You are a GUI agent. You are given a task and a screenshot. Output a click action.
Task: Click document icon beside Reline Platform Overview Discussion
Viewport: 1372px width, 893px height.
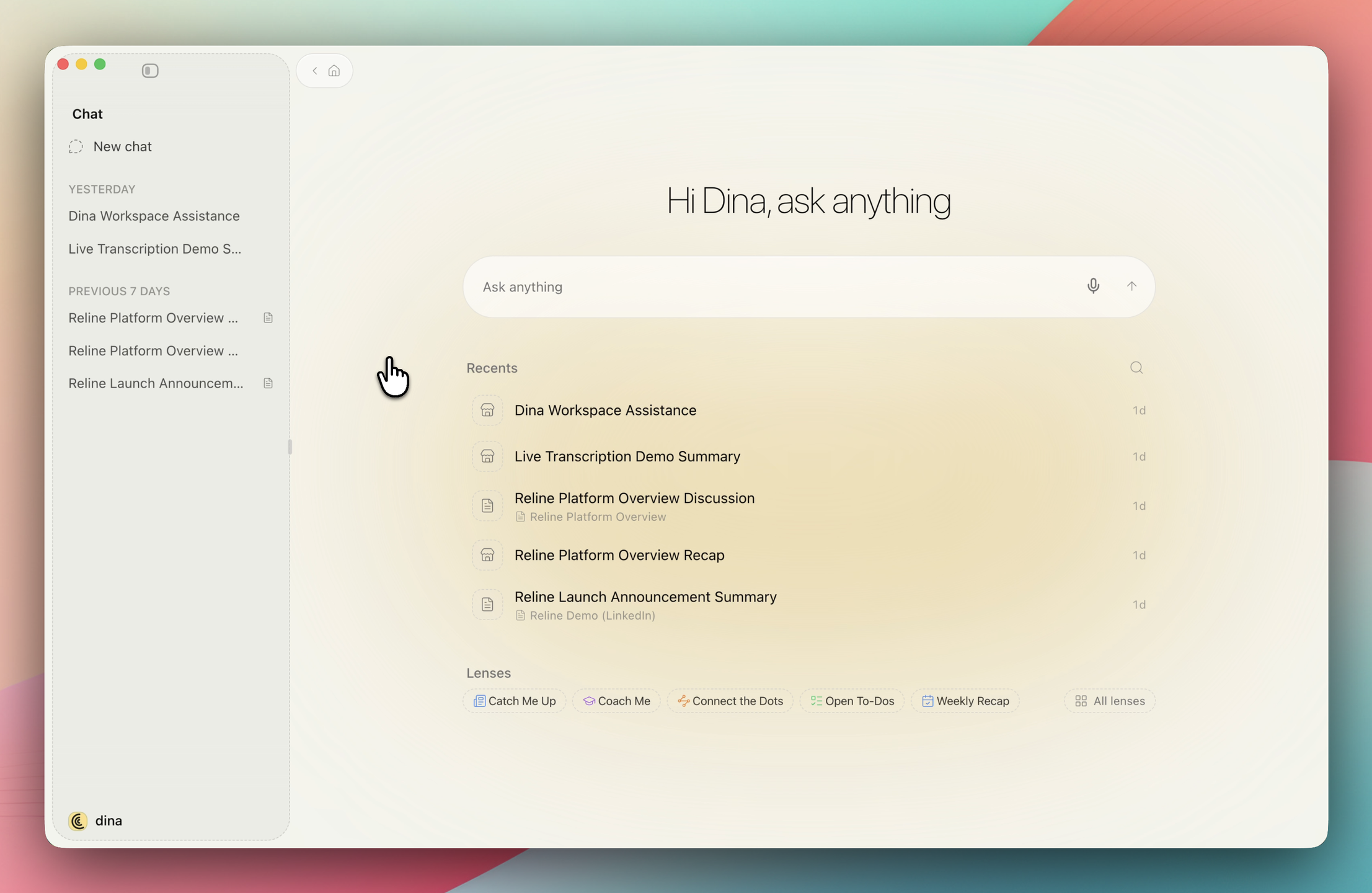[x=487, y=505]
